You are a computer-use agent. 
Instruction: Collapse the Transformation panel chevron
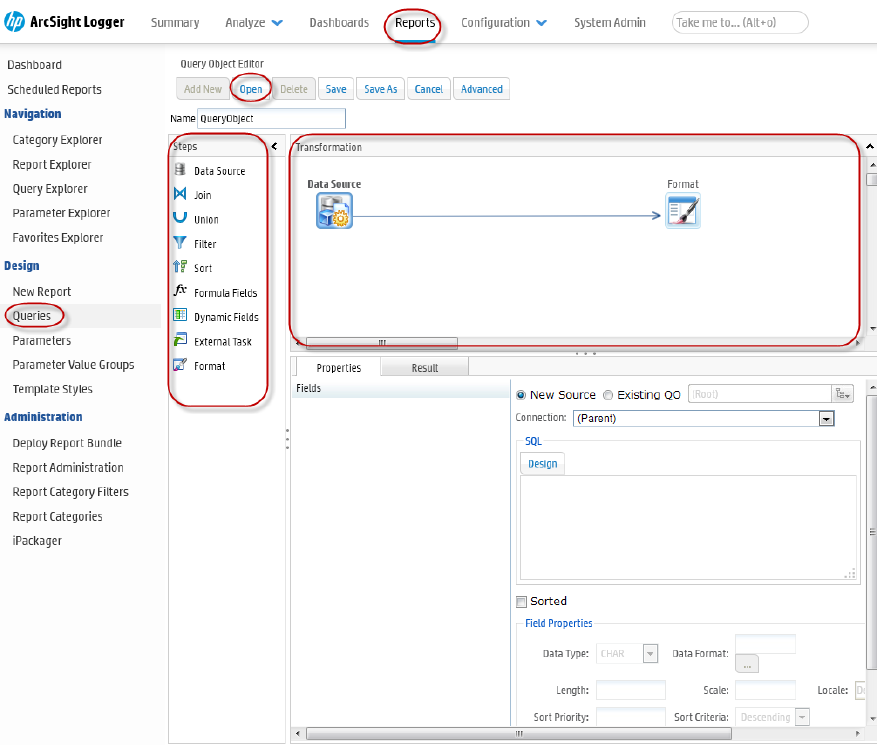(870, 147)
